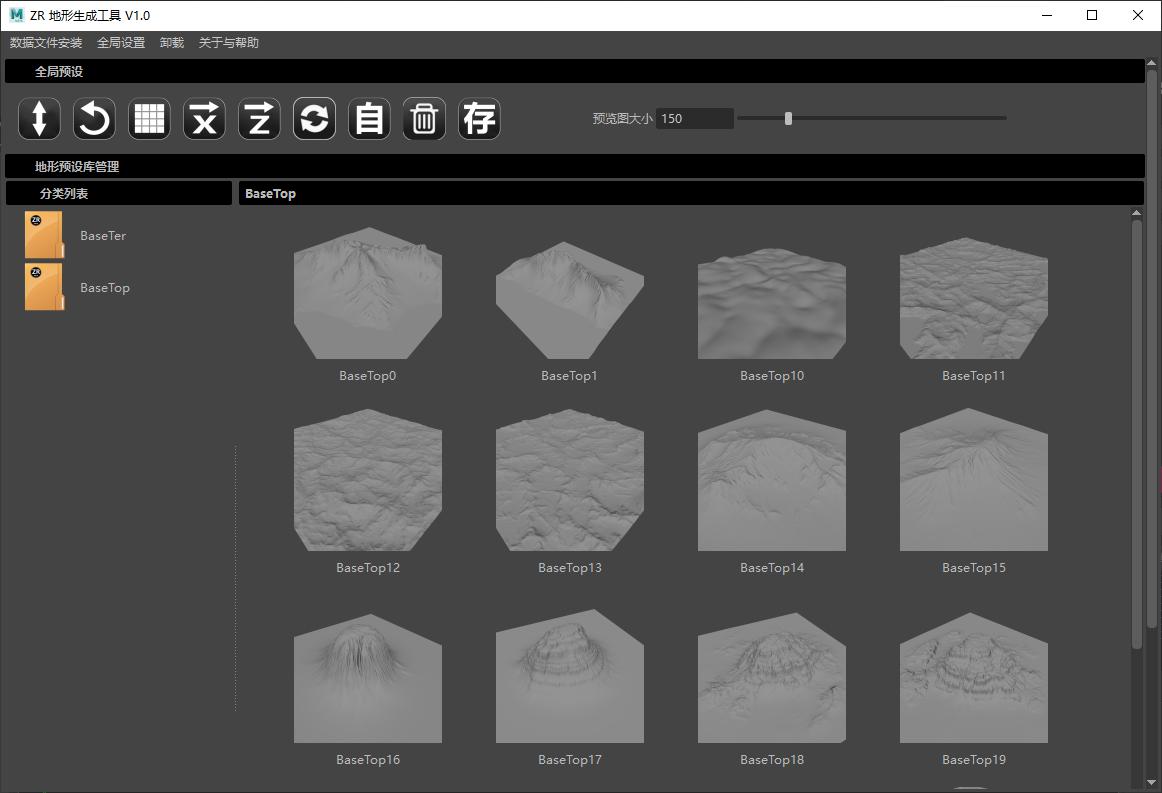1162x793 pixels.
Task: Click the trash can delete icon
Action: pyautogui.click(x=424, y=119)
